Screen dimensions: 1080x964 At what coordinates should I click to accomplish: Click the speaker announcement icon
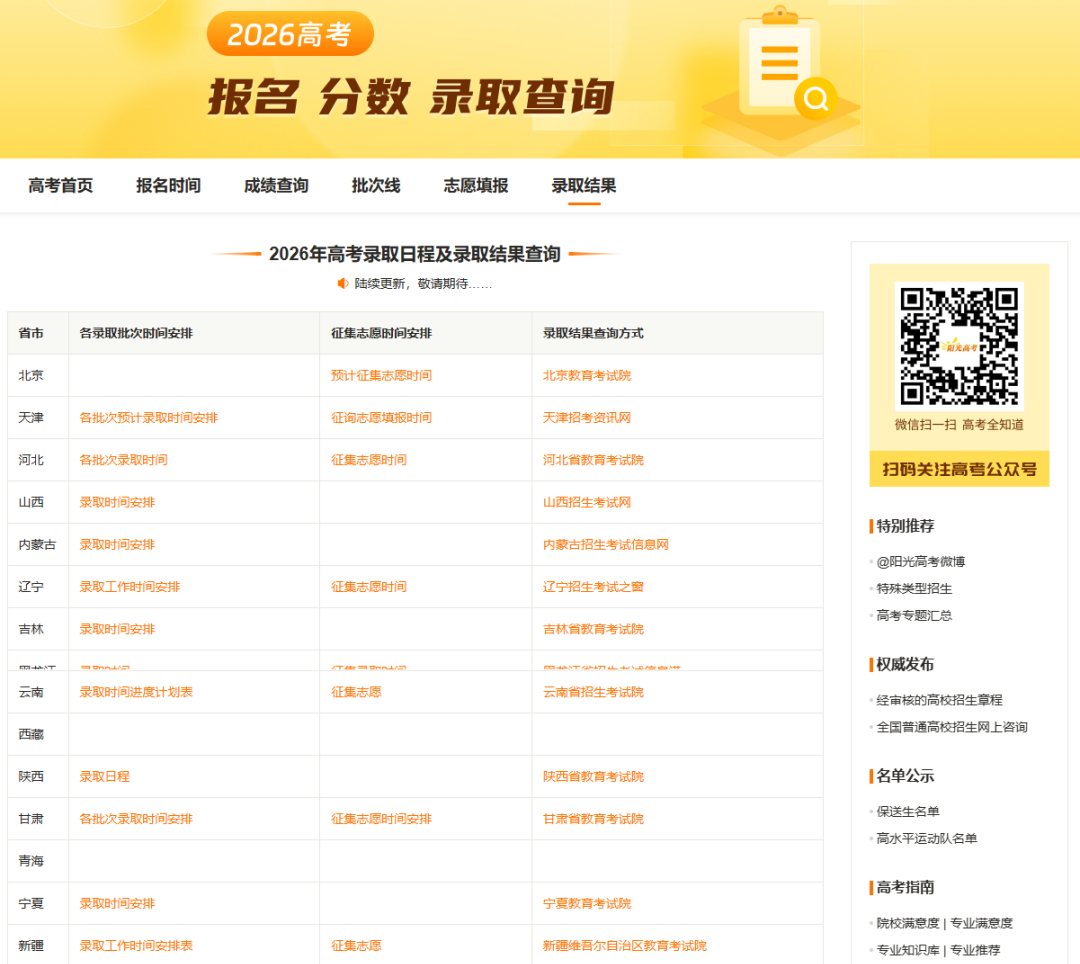click(342, 284)
